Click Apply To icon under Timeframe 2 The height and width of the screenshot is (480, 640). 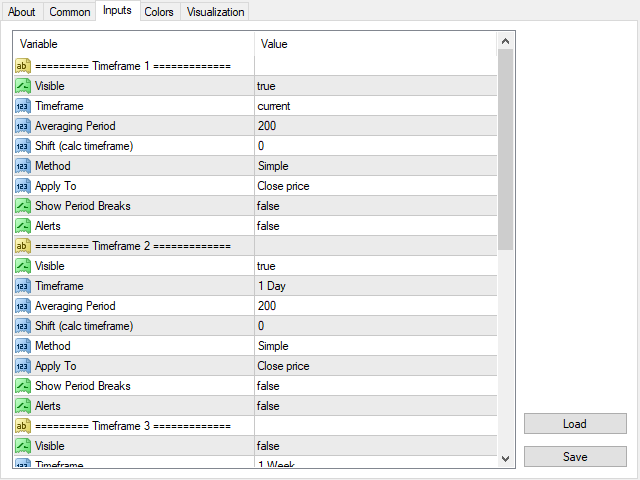point(23,366)
